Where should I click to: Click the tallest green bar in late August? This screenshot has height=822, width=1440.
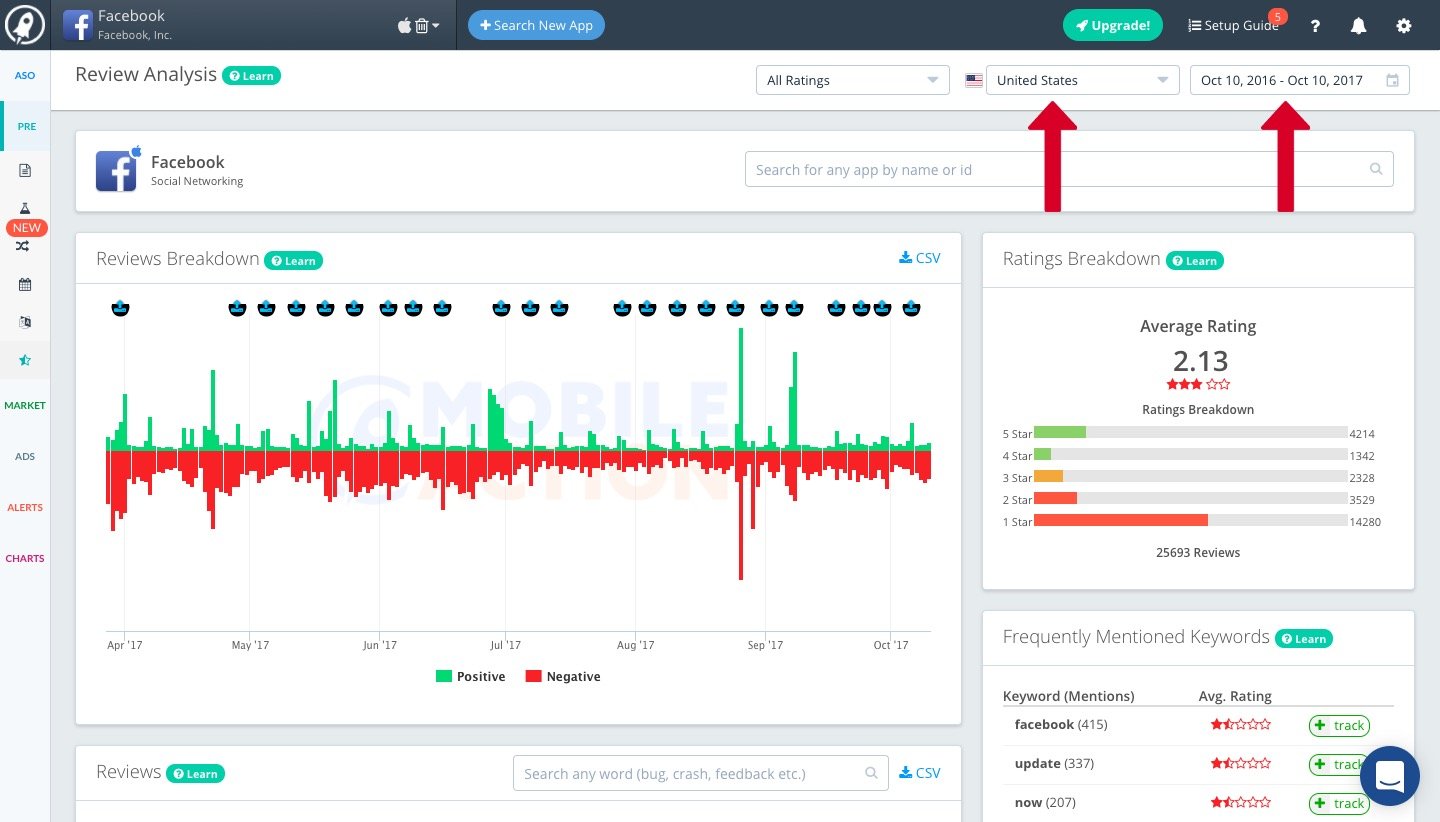coord(741,388)
